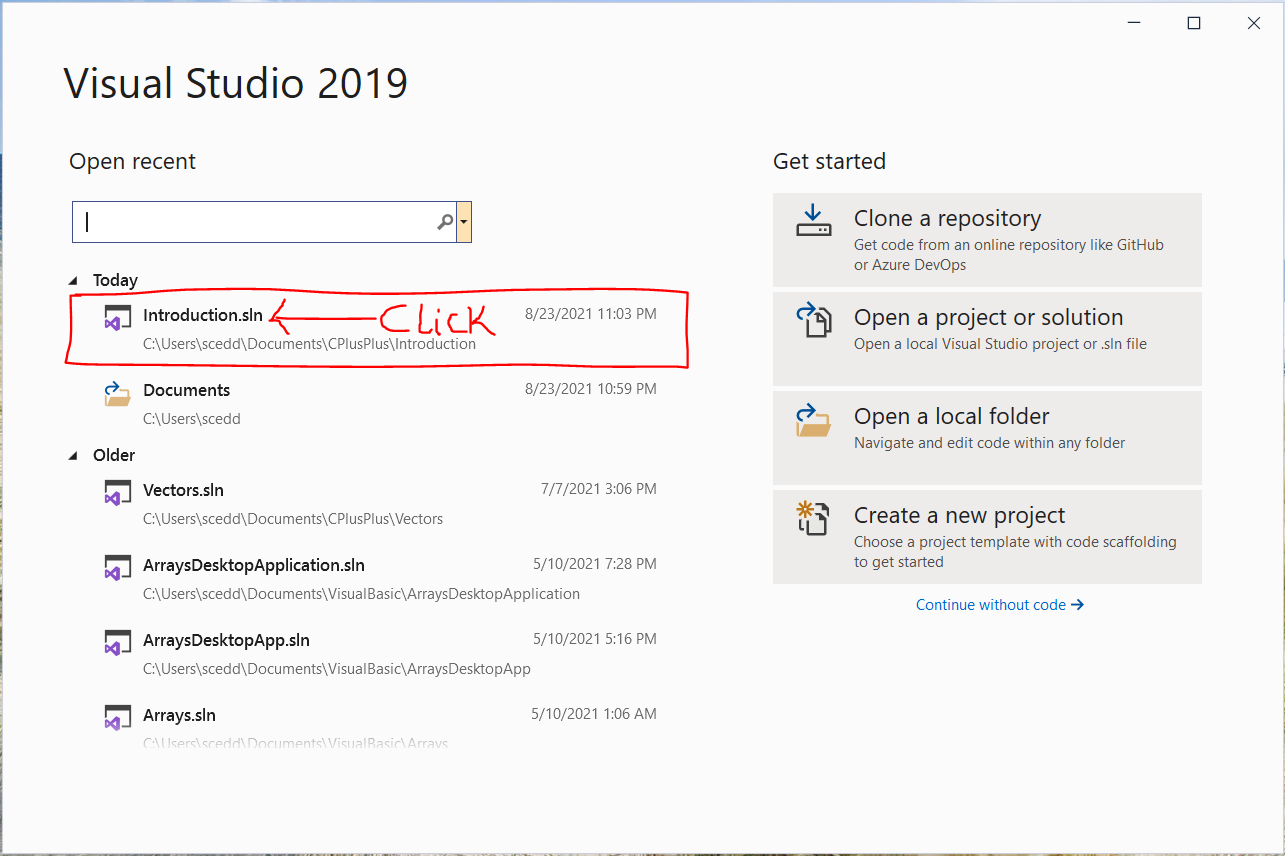Click the path C:\Users\scedd\Documents\VisualBasic\ArraysDesktopApplication
The width and height of the screenshot is (1285, 856).
coord(361,594)
